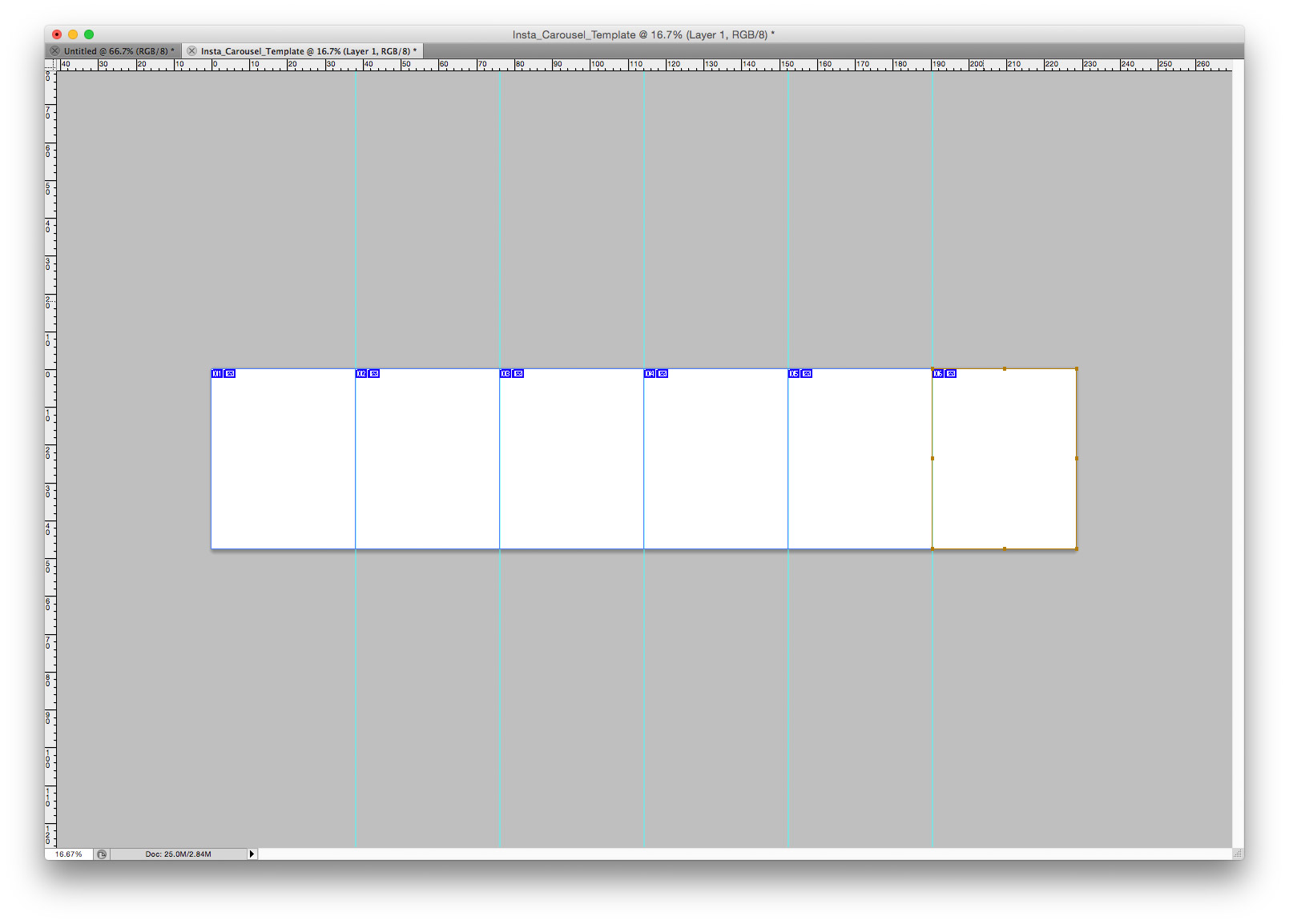1289x924 pixels.
Task: Close the Insta_Carousel_Template tab
Action: click(191, 51)
